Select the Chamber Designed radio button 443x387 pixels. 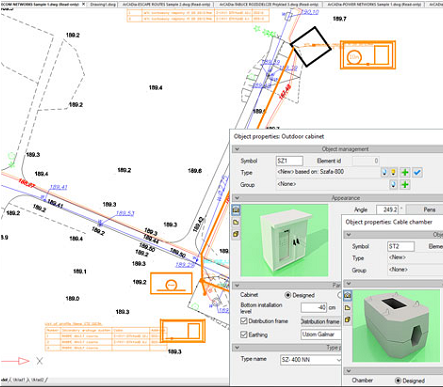(398, 380)
